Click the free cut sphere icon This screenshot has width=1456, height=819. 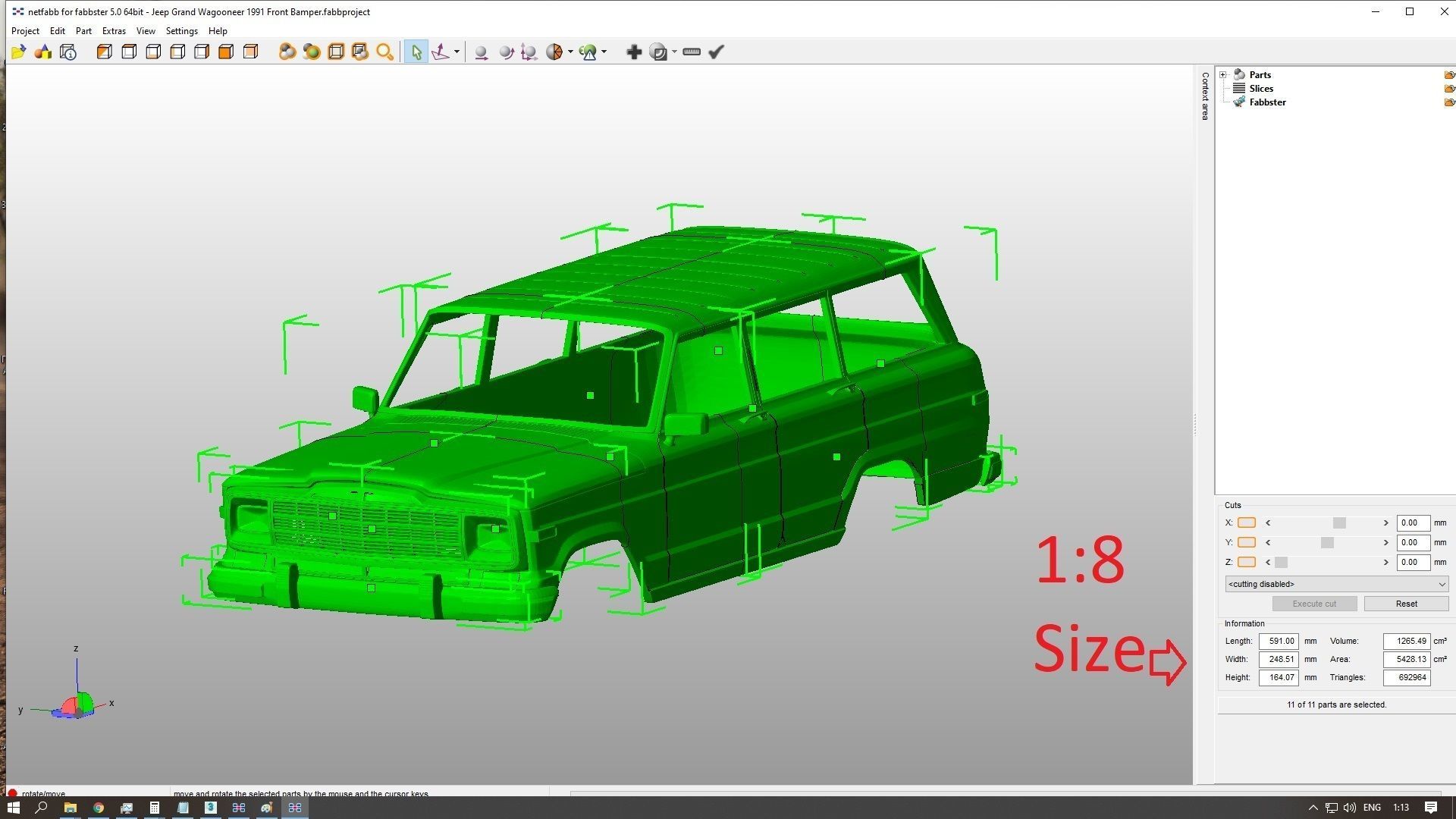tap(554, 52)
